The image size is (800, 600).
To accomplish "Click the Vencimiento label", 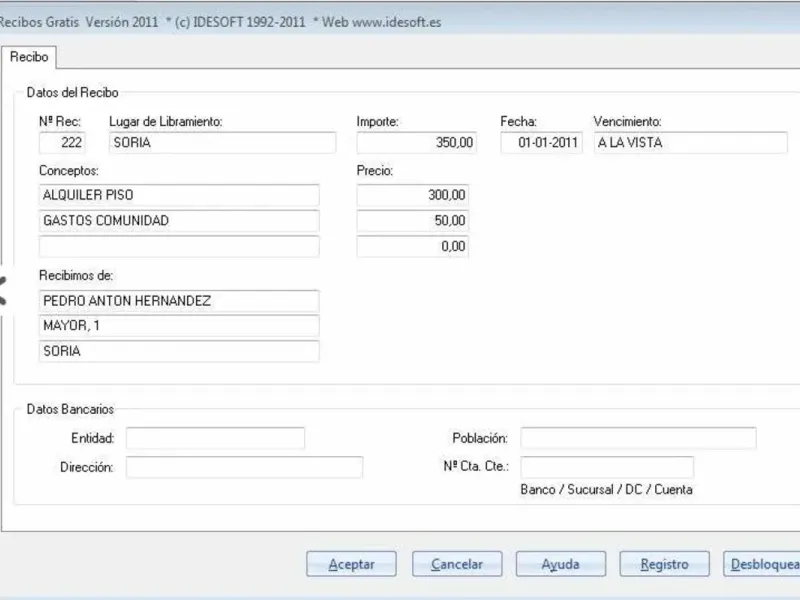I will point(627,121).
